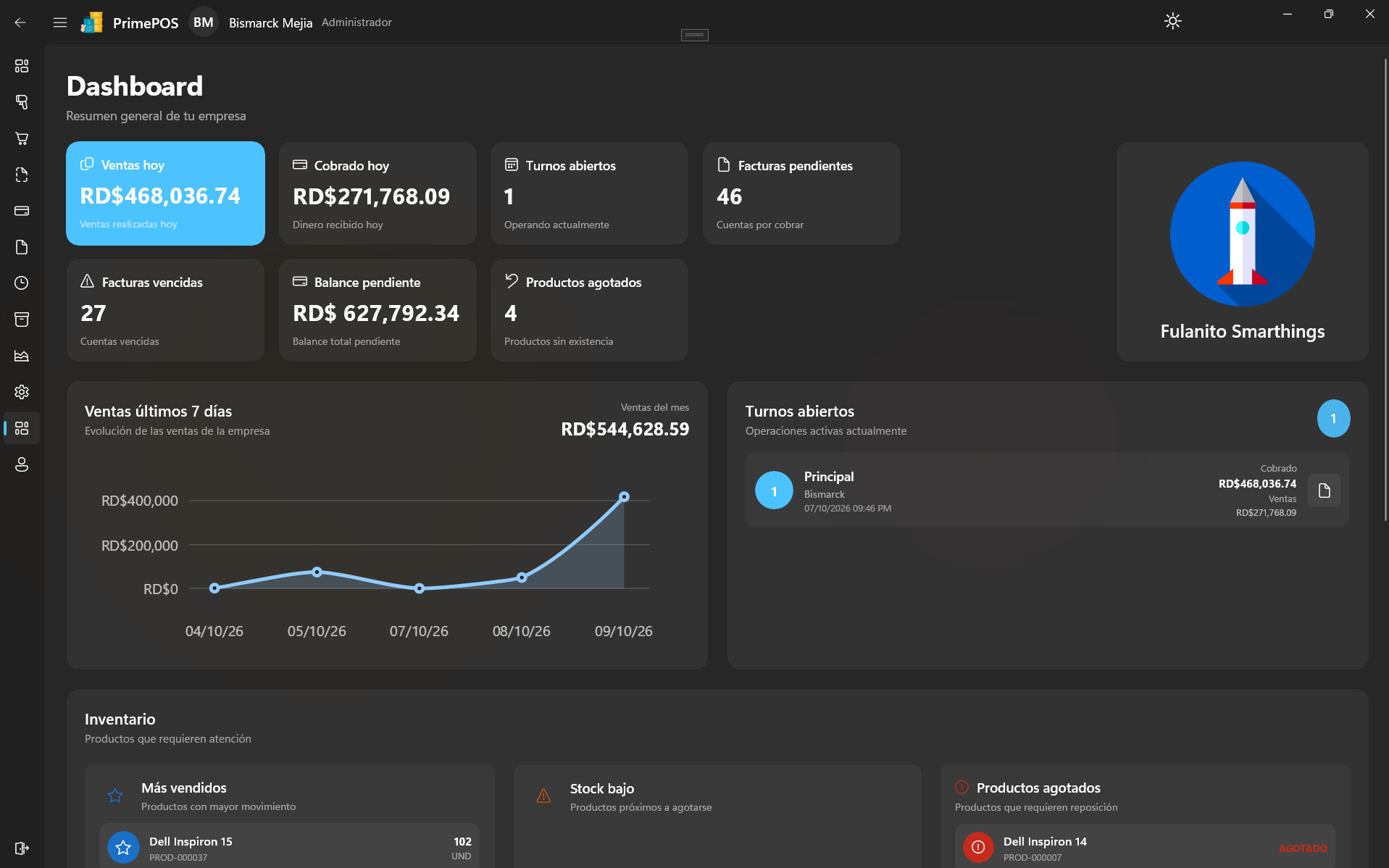Open the Cobrado hoy card
Viewport: 1389px width, 868px height.
pos(378,193)
